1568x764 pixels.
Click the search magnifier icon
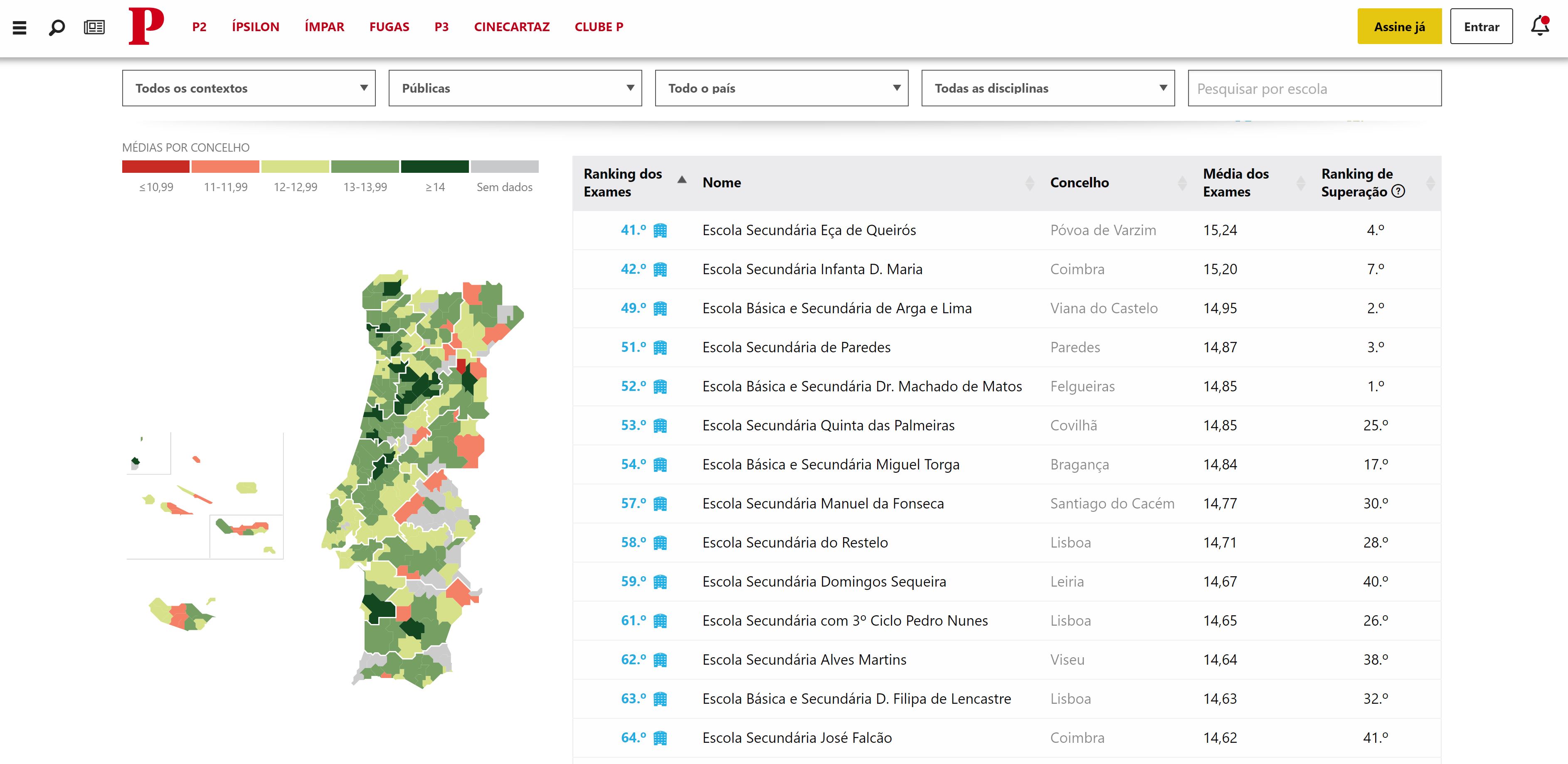(57, 27)
